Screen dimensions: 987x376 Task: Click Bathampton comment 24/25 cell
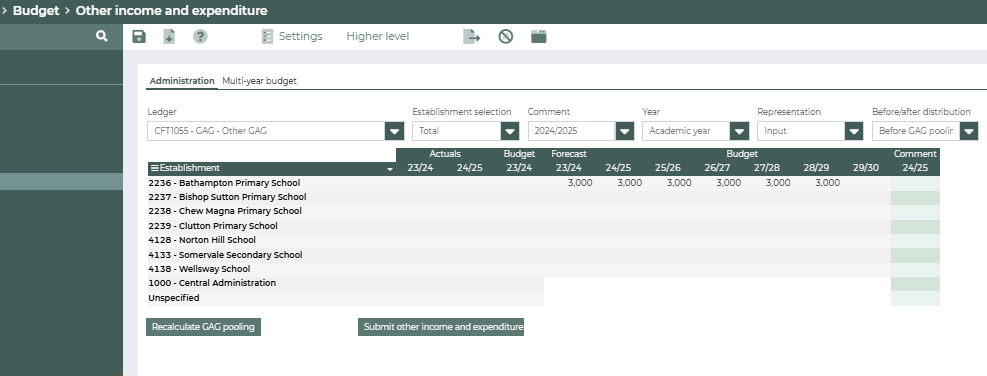pyautogui.click(x=915, y=183)
